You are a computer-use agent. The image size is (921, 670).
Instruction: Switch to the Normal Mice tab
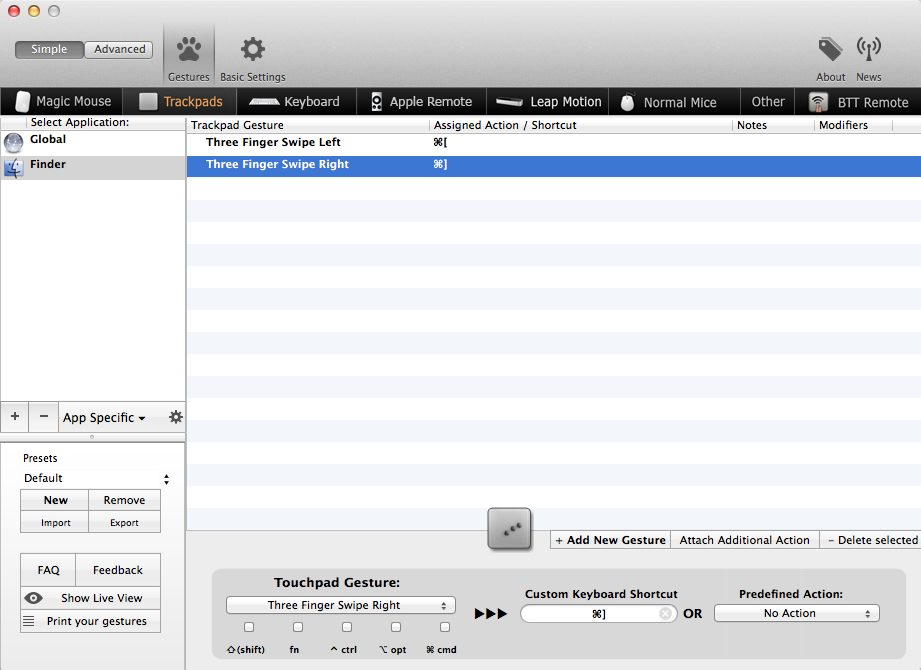[674, 102]
